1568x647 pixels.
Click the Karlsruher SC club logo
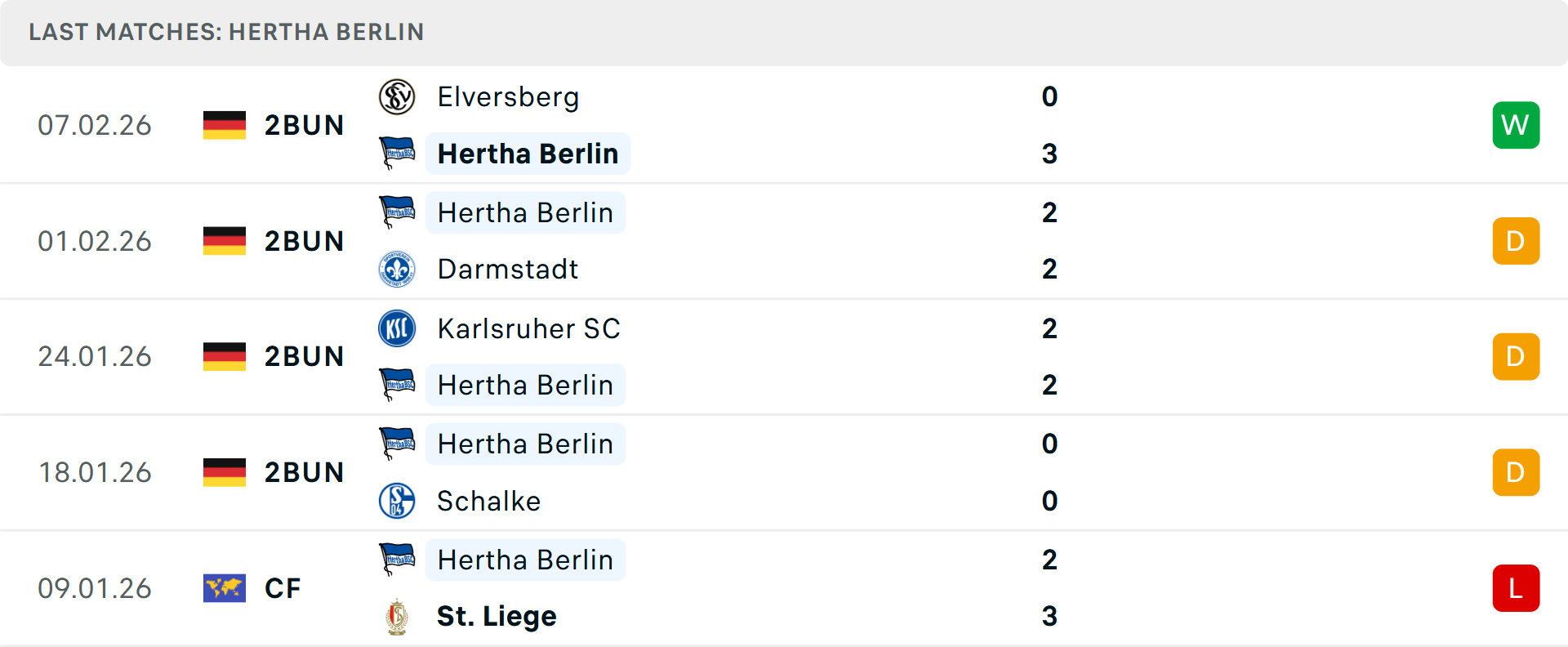click(x=397, y=328)
